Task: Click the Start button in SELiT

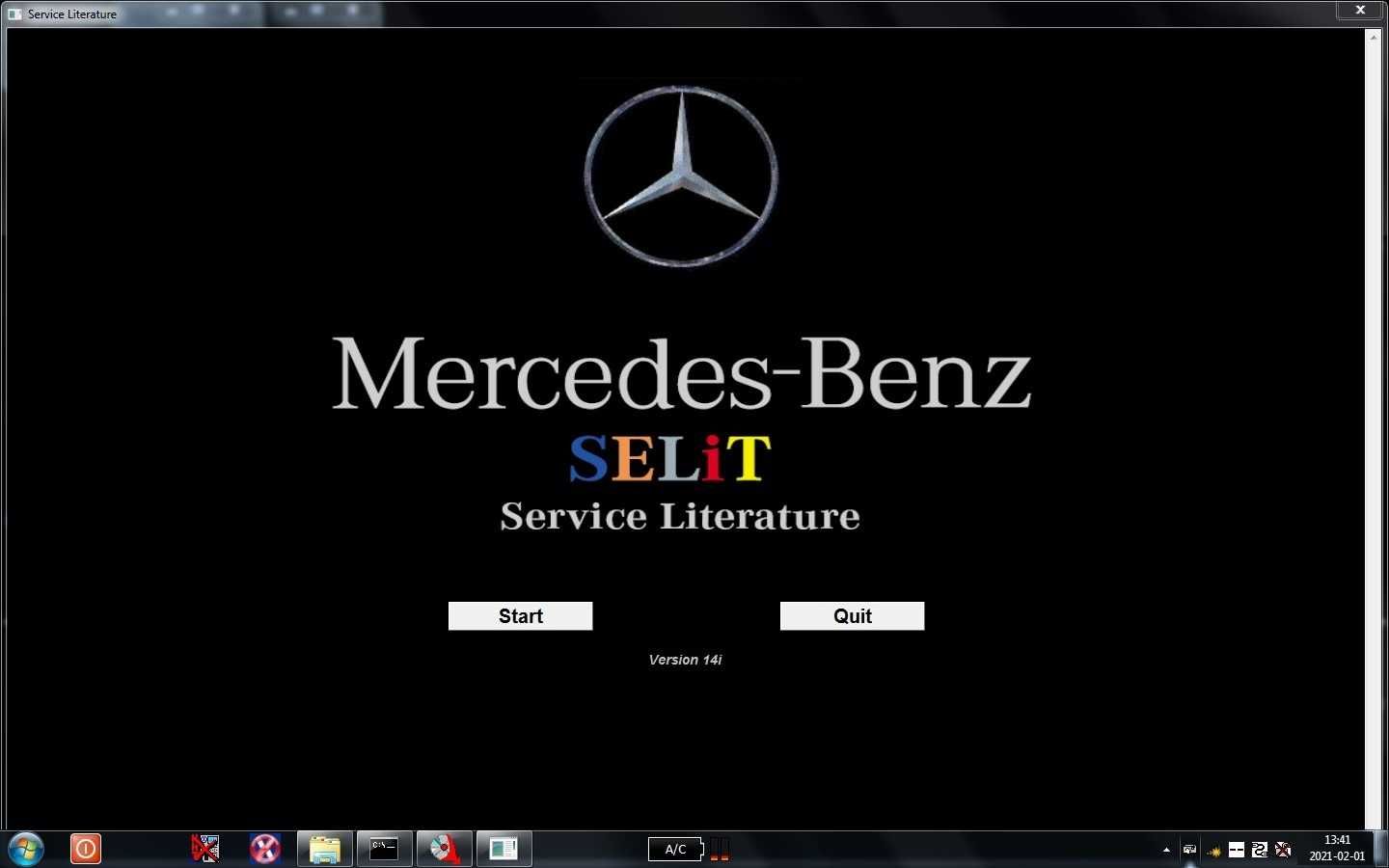Action: (520, 616)
